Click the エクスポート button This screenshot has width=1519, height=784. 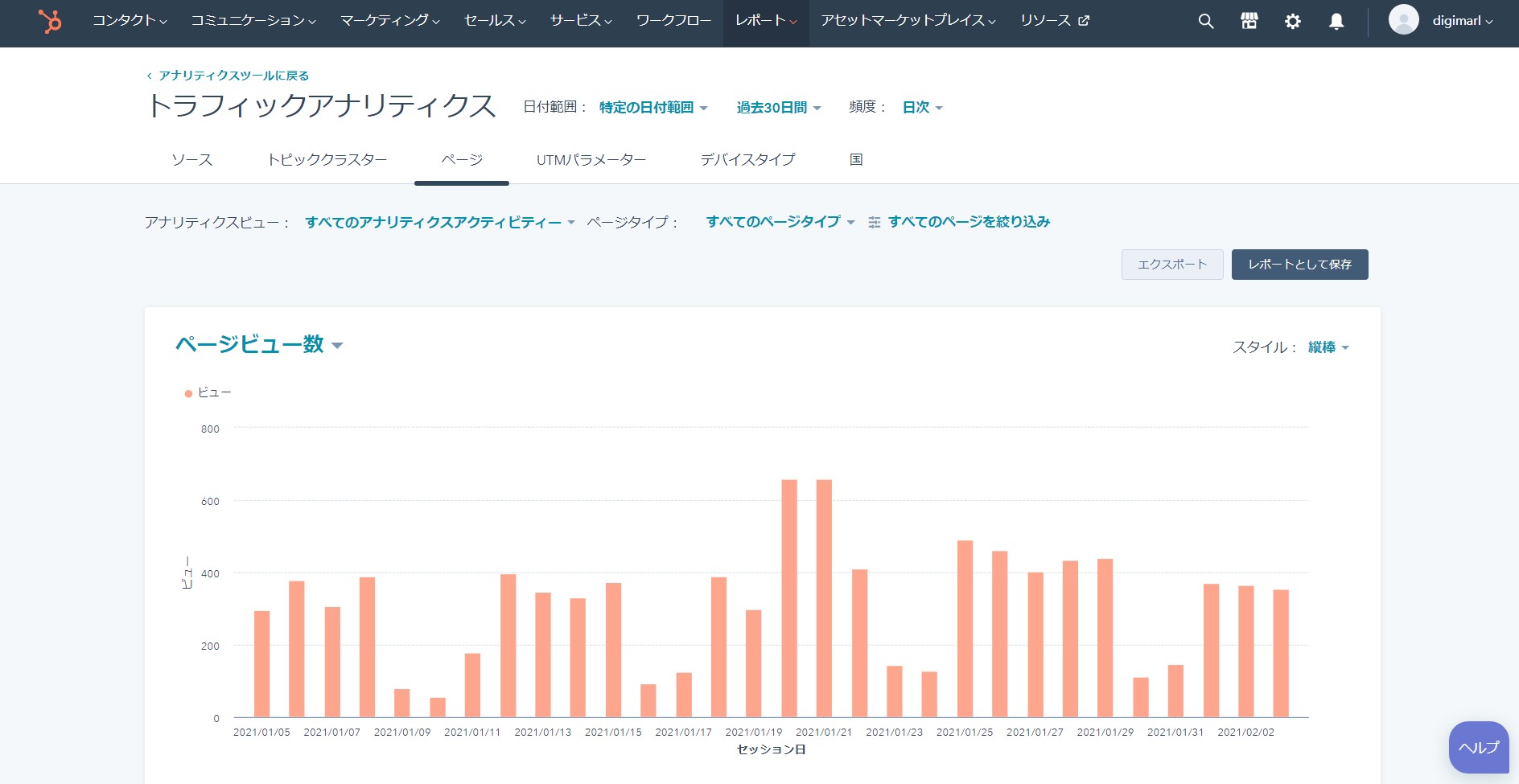pos(1172,265)
